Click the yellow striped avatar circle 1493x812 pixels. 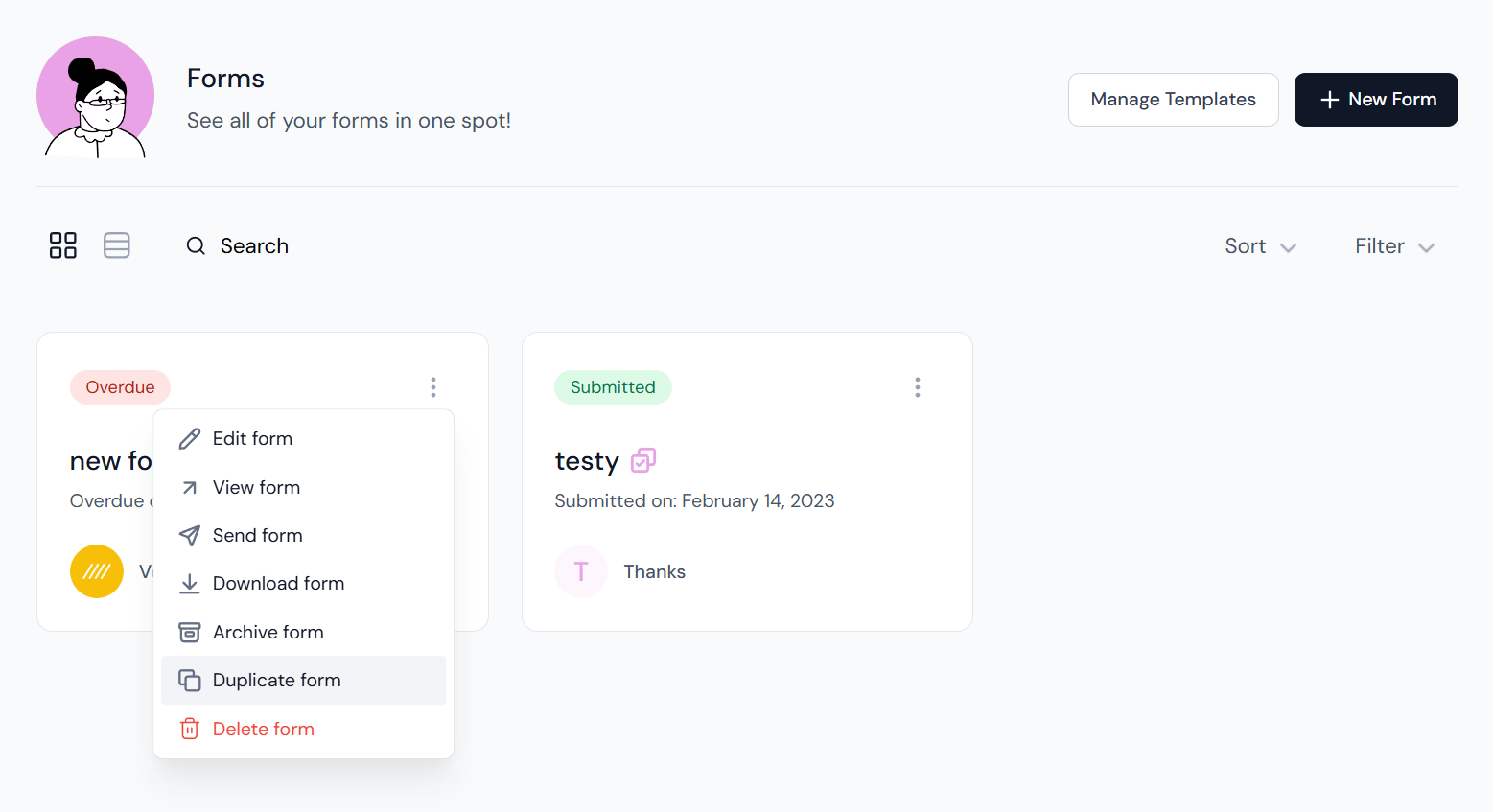click(x=97, y=571)
